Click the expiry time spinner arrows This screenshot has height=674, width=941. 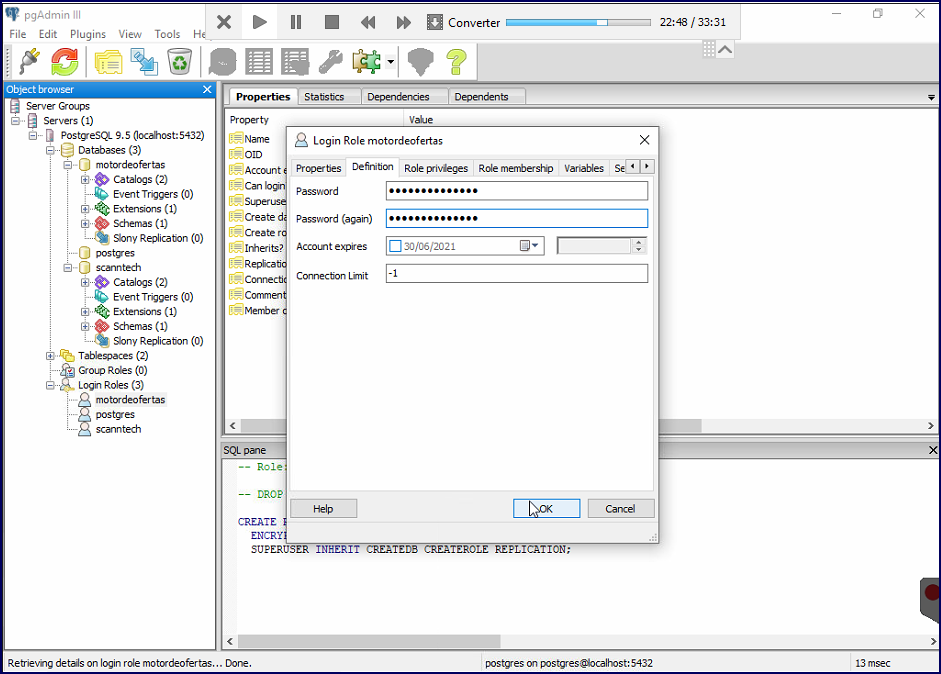click(639, 246)
